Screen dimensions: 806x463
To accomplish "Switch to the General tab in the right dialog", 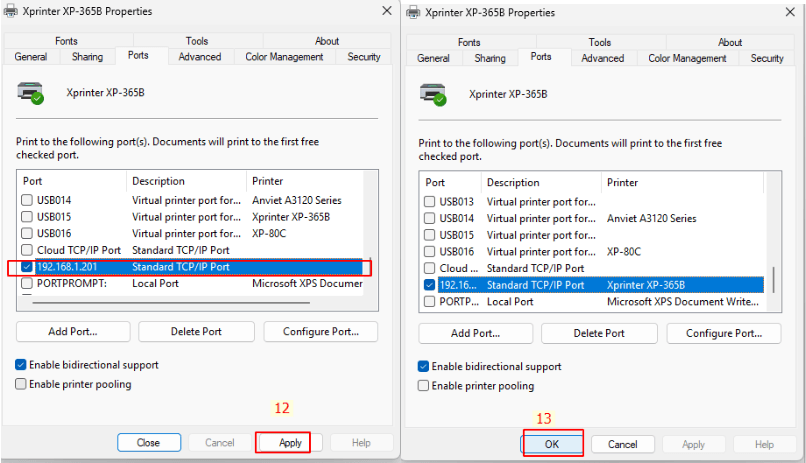I will coord(433,58).
